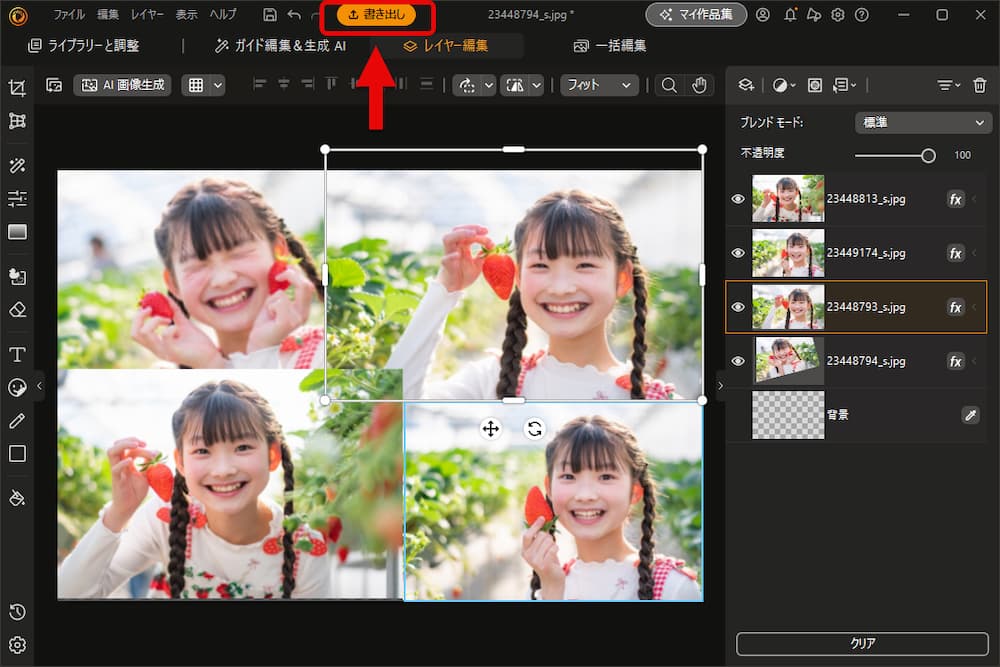Select the Transform tool below Crop
The image size is (1000, 667).
coord(17,121)
